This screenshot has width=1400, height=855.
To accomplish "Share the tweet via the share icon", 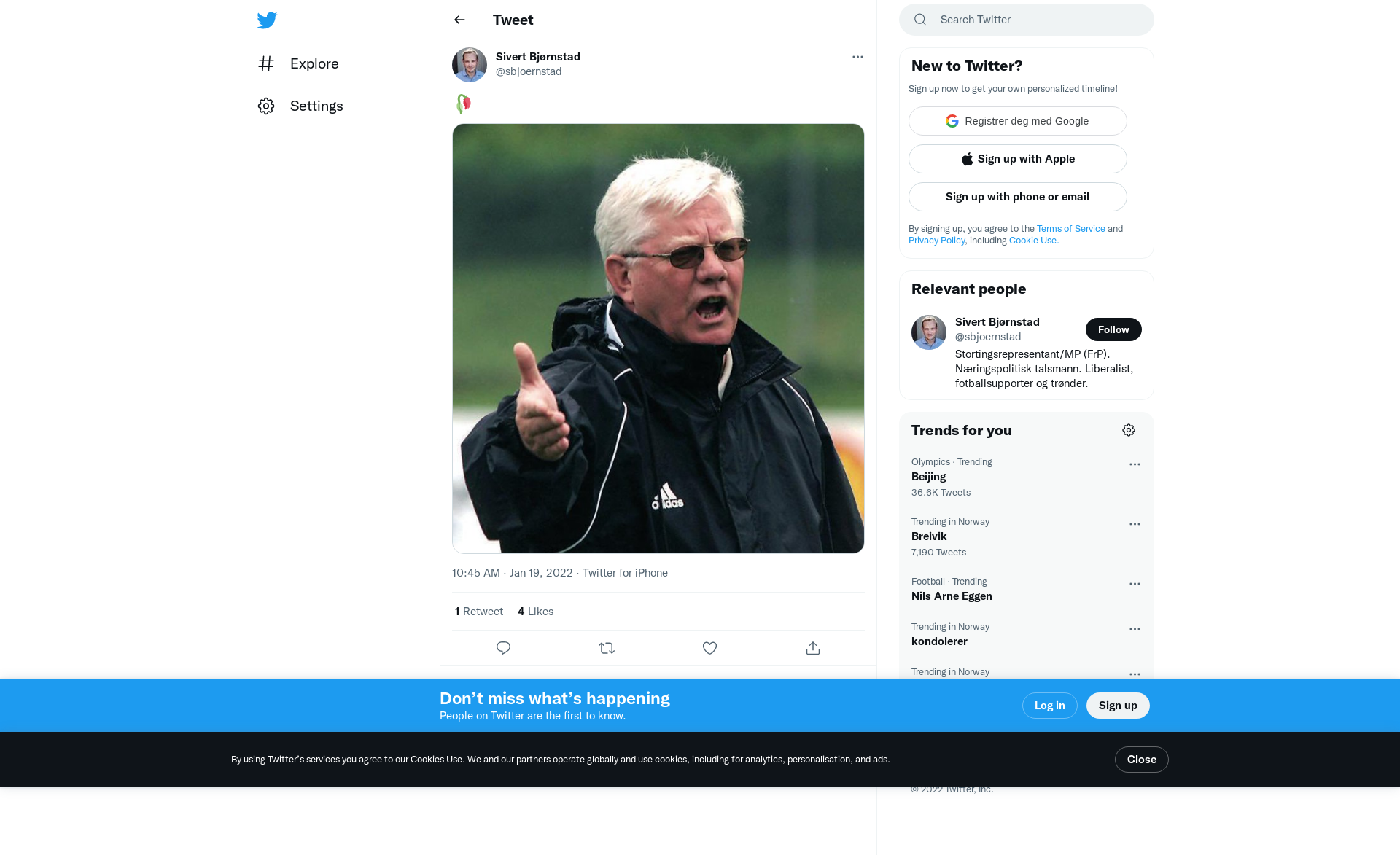I will (813, 648).
